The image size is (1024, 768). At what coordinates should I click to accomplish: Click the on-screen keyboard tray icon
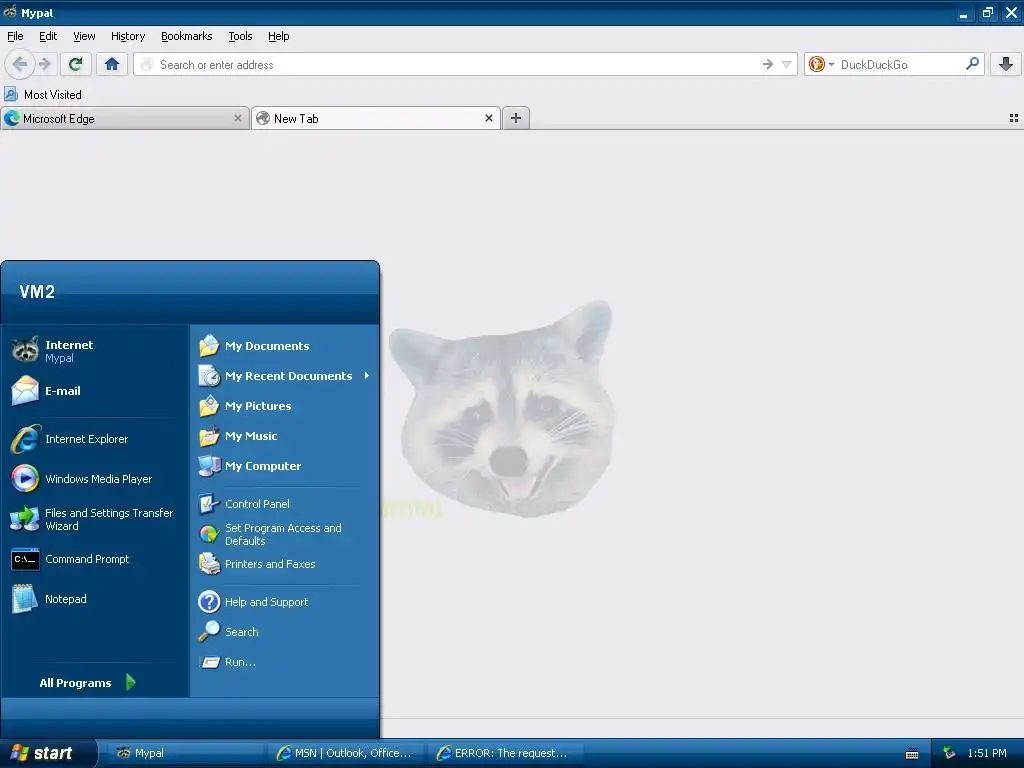[912, 754]
